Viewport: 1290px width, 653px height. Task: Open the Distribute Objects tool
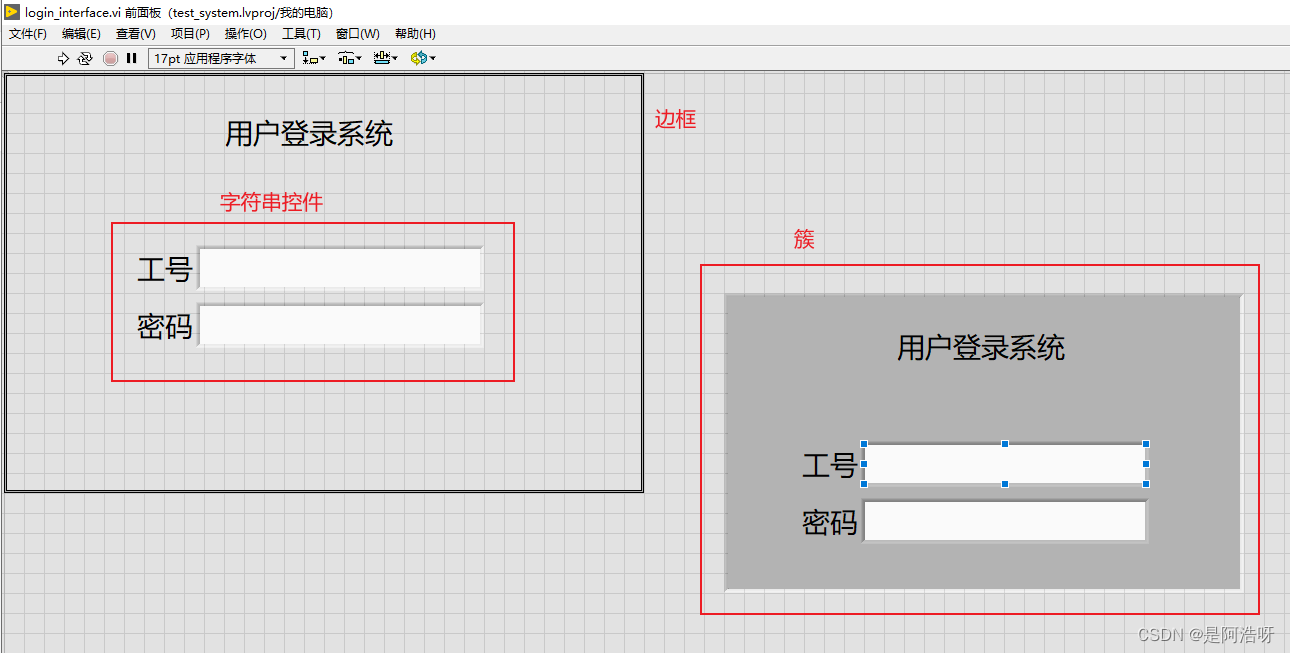click(345, 58)
